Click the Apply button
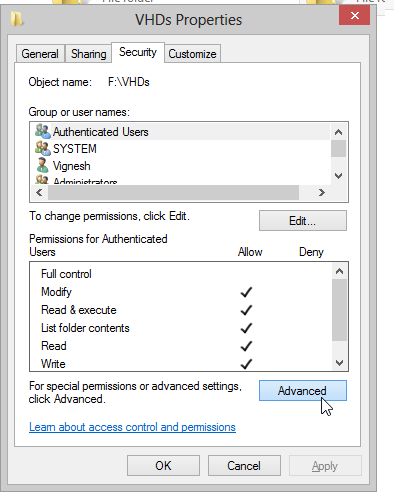This screenshot has width=400, height=504. coord(325,466)
